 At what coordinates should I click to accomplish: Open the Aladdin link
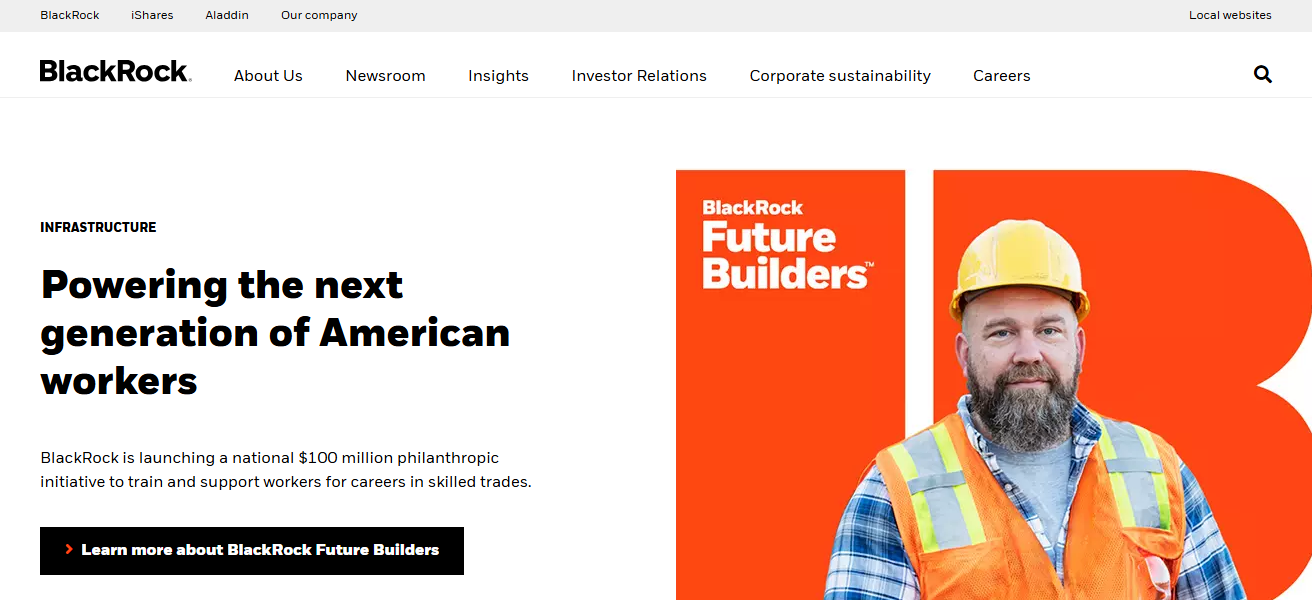[x=227, y=15]
